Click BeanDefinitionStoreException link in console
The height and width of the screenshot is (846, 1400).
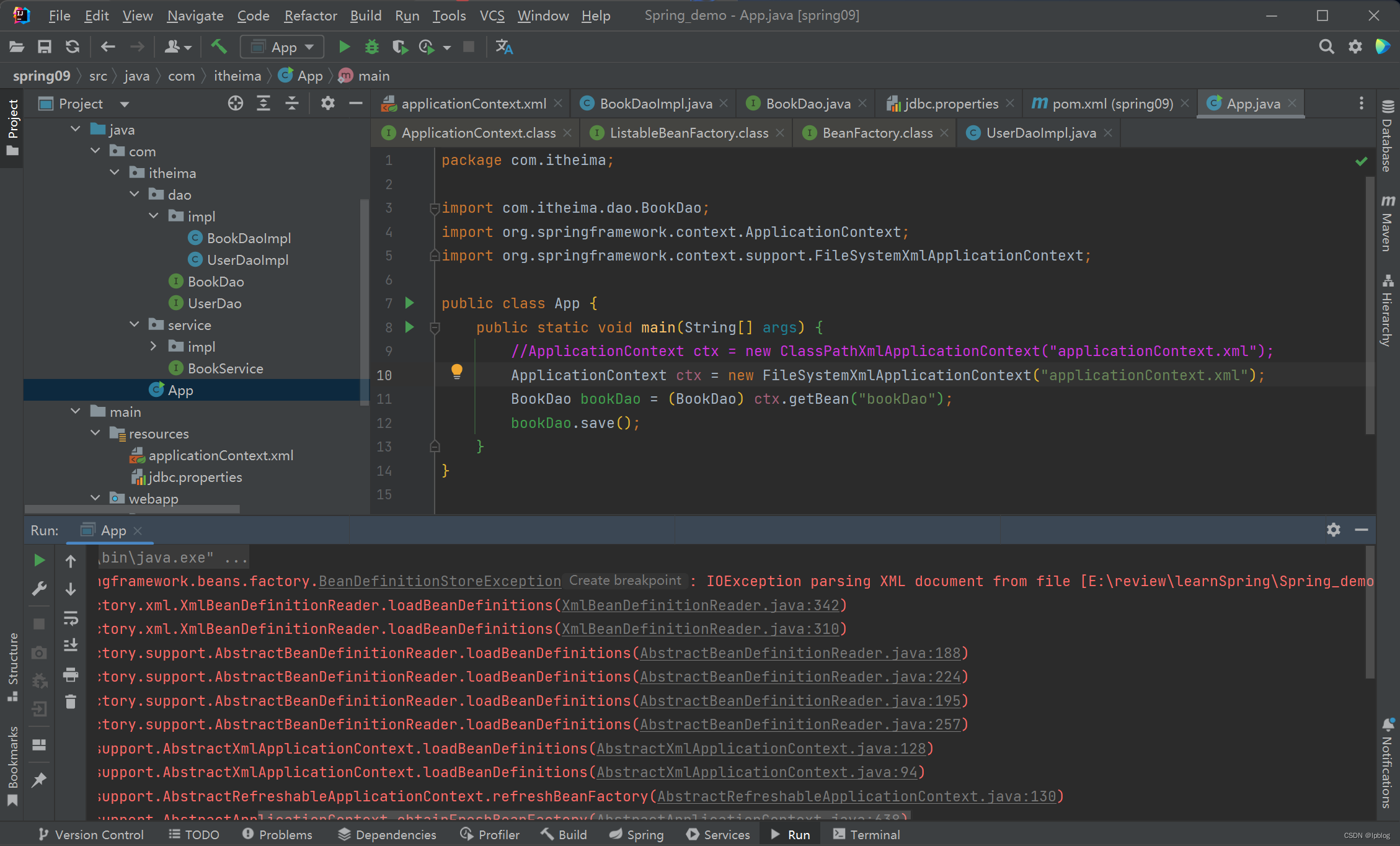[x=440, y=581]
